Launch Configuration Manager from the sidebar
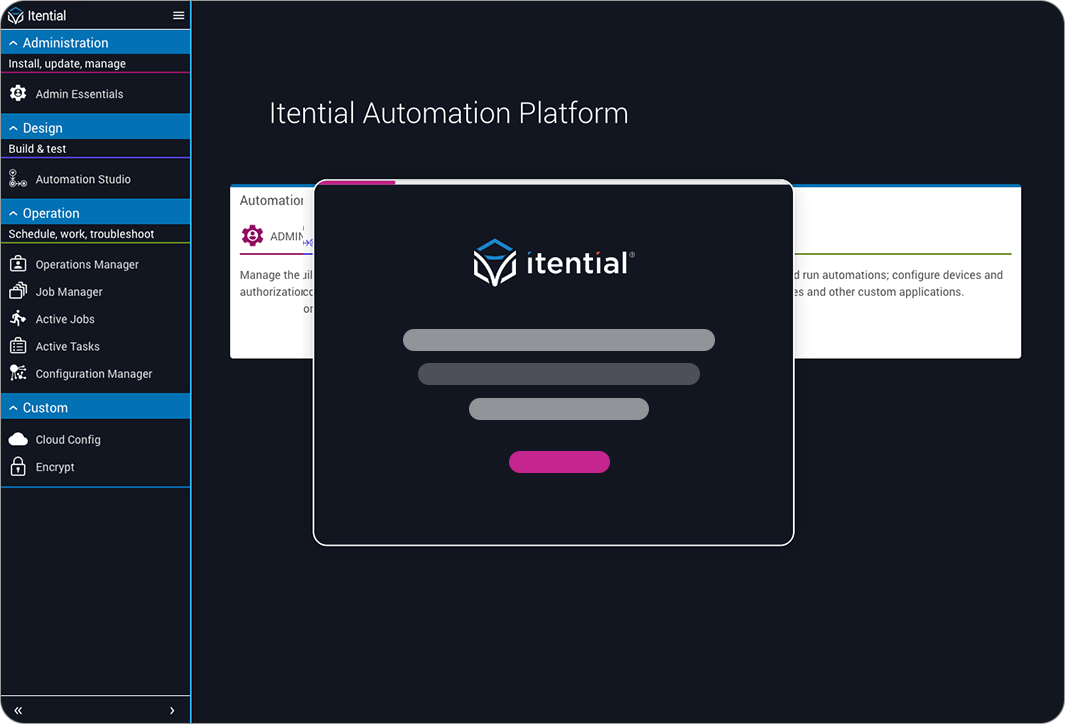1065x724 pixels. (x=18, y=373)
